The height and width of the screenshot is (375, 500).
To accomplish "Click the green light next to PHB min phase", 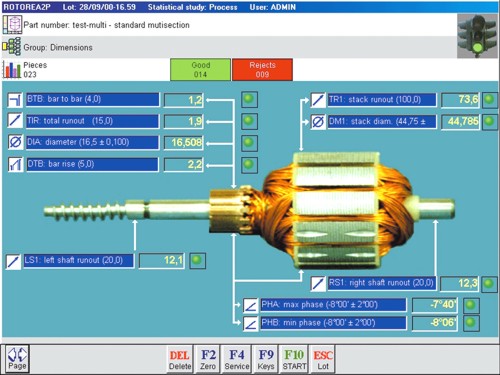I will click(471, 323).
